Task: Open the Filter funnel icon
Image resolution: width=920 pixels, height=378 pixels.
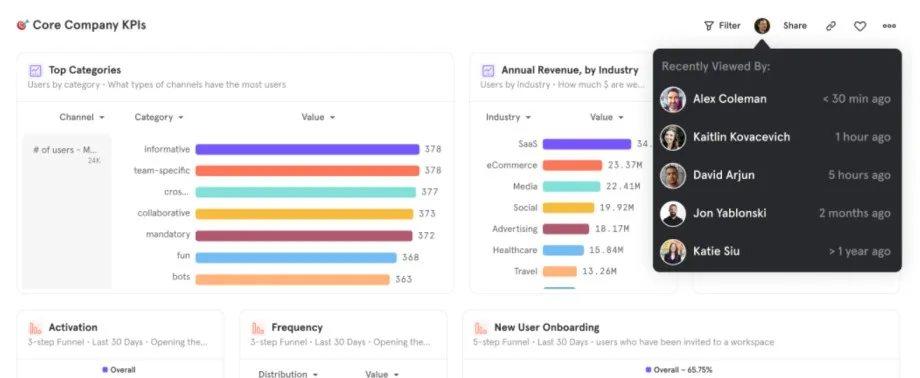Action: click(x=709, y=26)
